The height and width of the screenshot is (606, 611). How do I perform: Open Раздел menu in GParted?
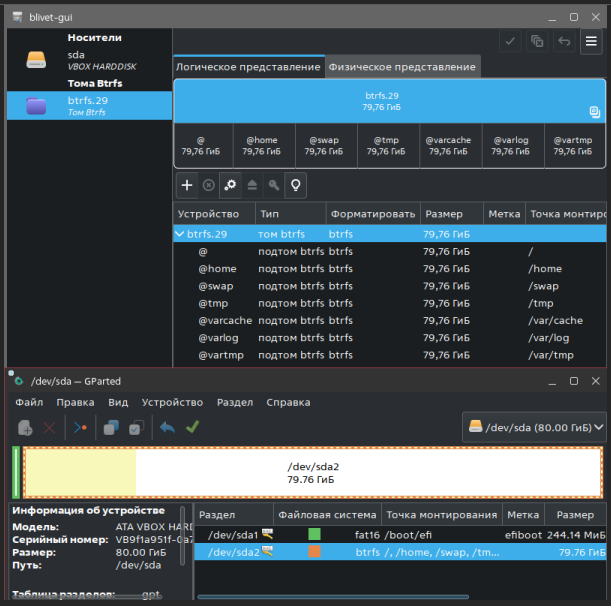pyautogui.click(x=235, y=402)
